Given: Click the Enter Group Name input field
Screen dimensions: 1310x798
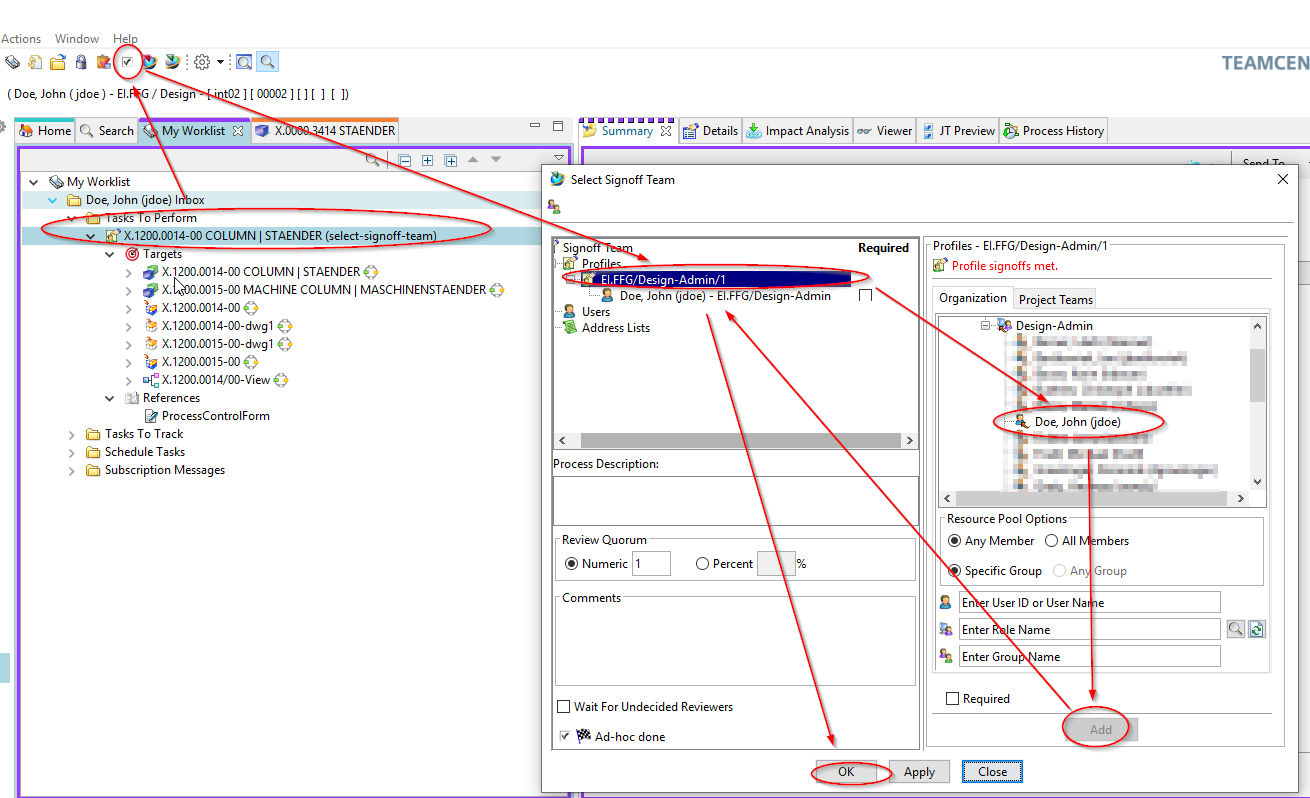Looking at the screenshot, I should [1089, 657].
